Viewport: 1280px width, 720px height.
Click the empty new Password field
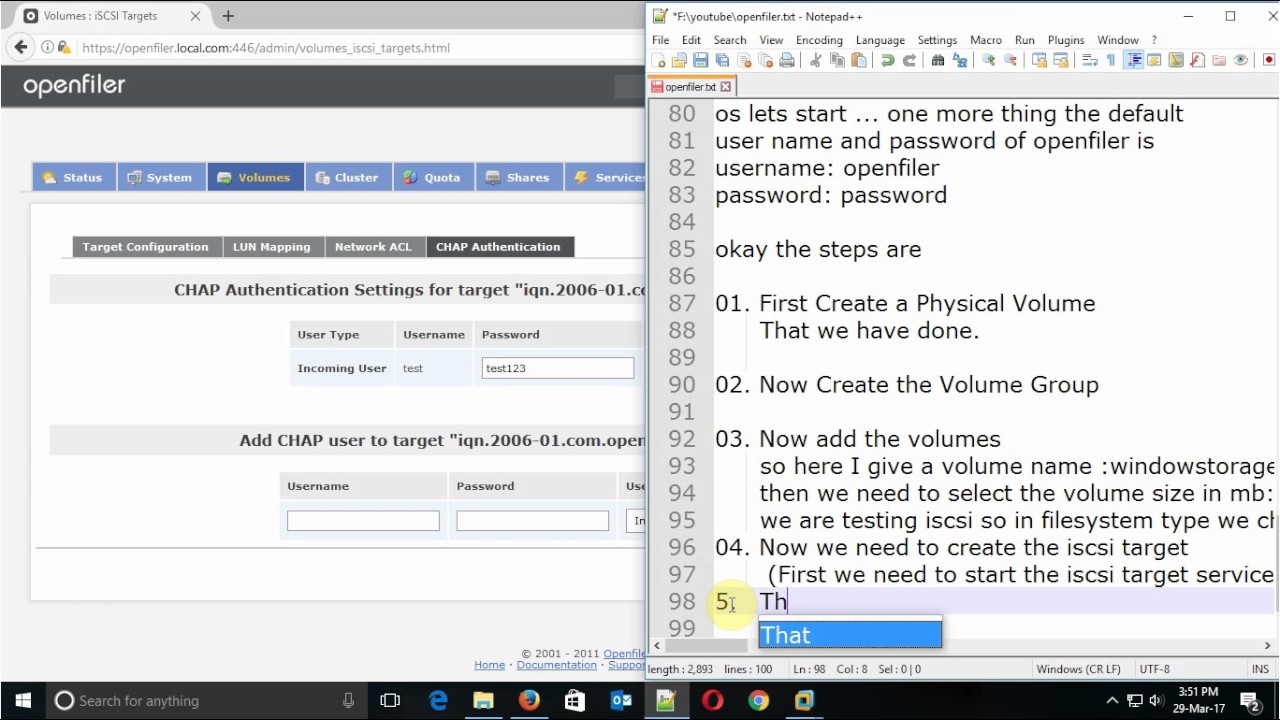coord(532,520)
